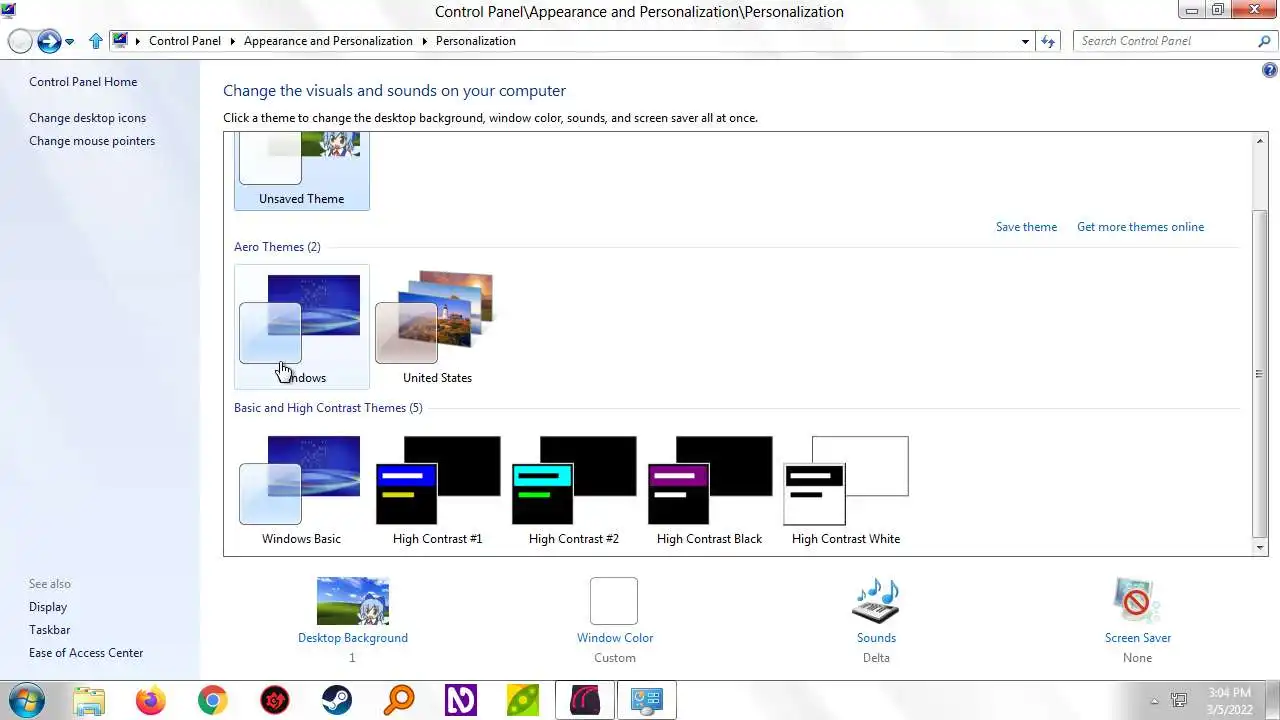
Task: Open Ease of Access Center link
Action: 86,653
